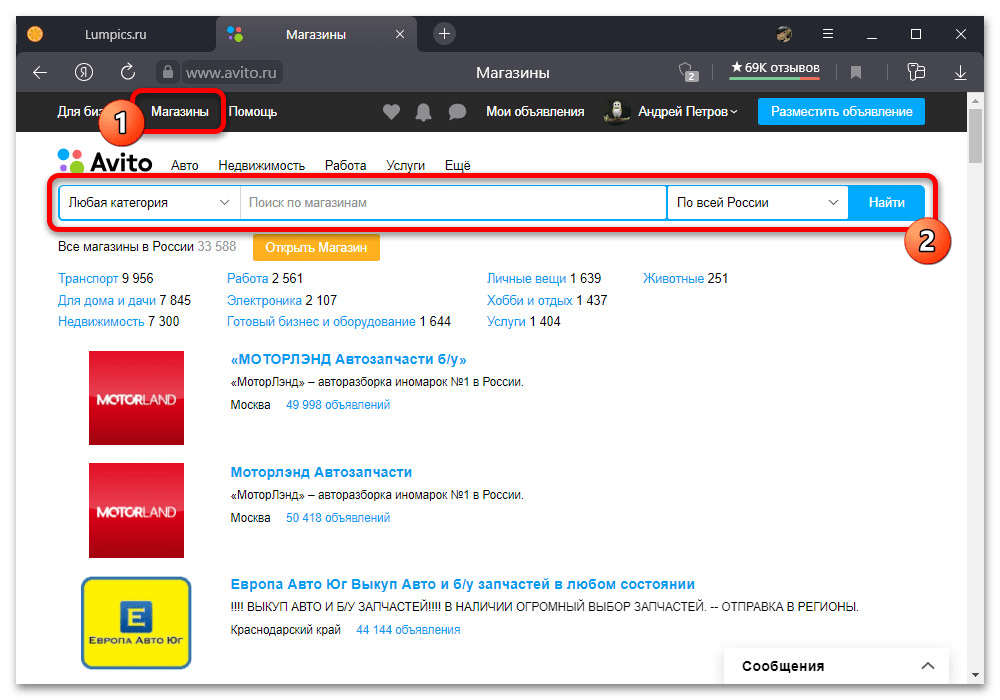Open the Работа 2 561 category link
The height and width of the screenshot is (700, 1000).
[247, 279]
